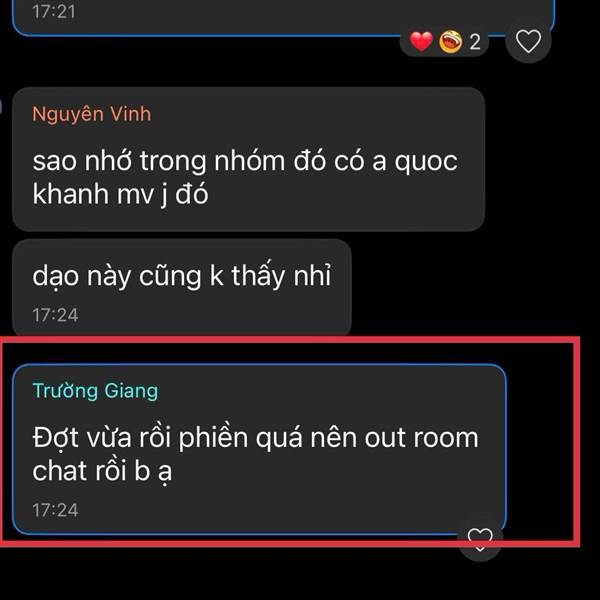Open the reaction count showing 2

point(475,42)
